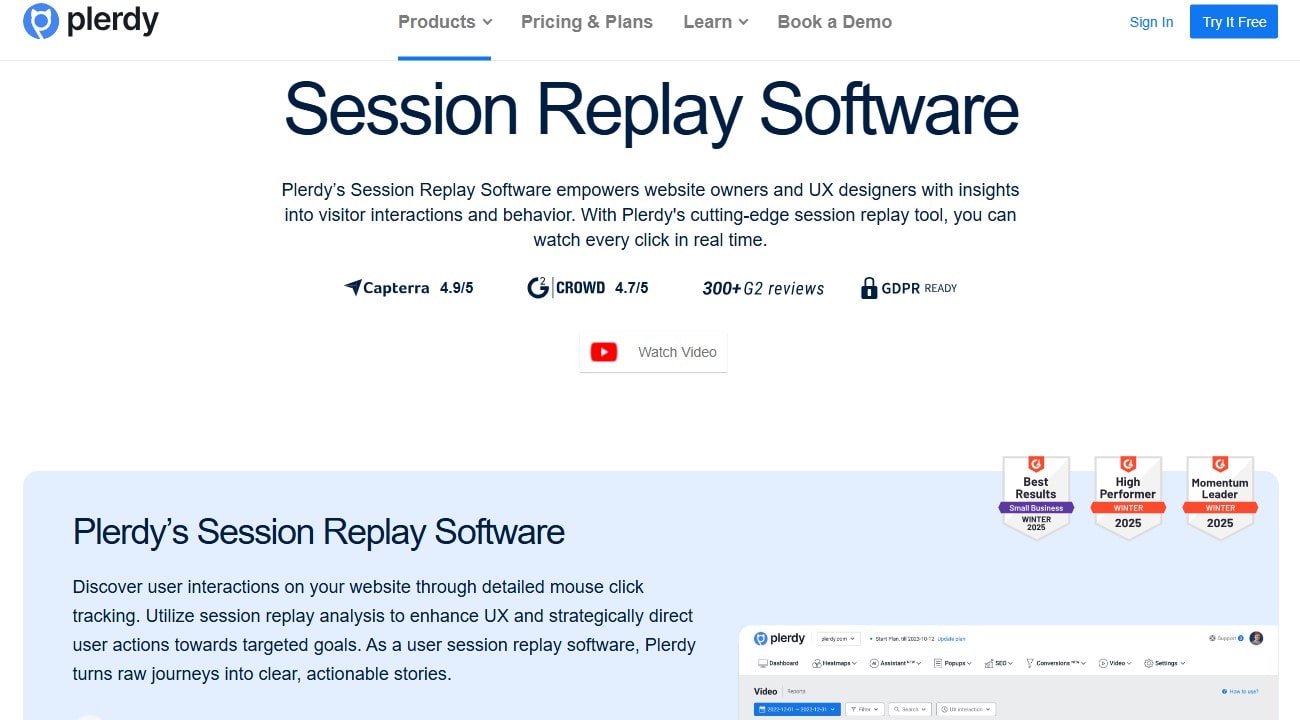Expand Conversions menu in dashboard preview
This screenshot has width=1300, height=720.
[x=1056, y=663]
